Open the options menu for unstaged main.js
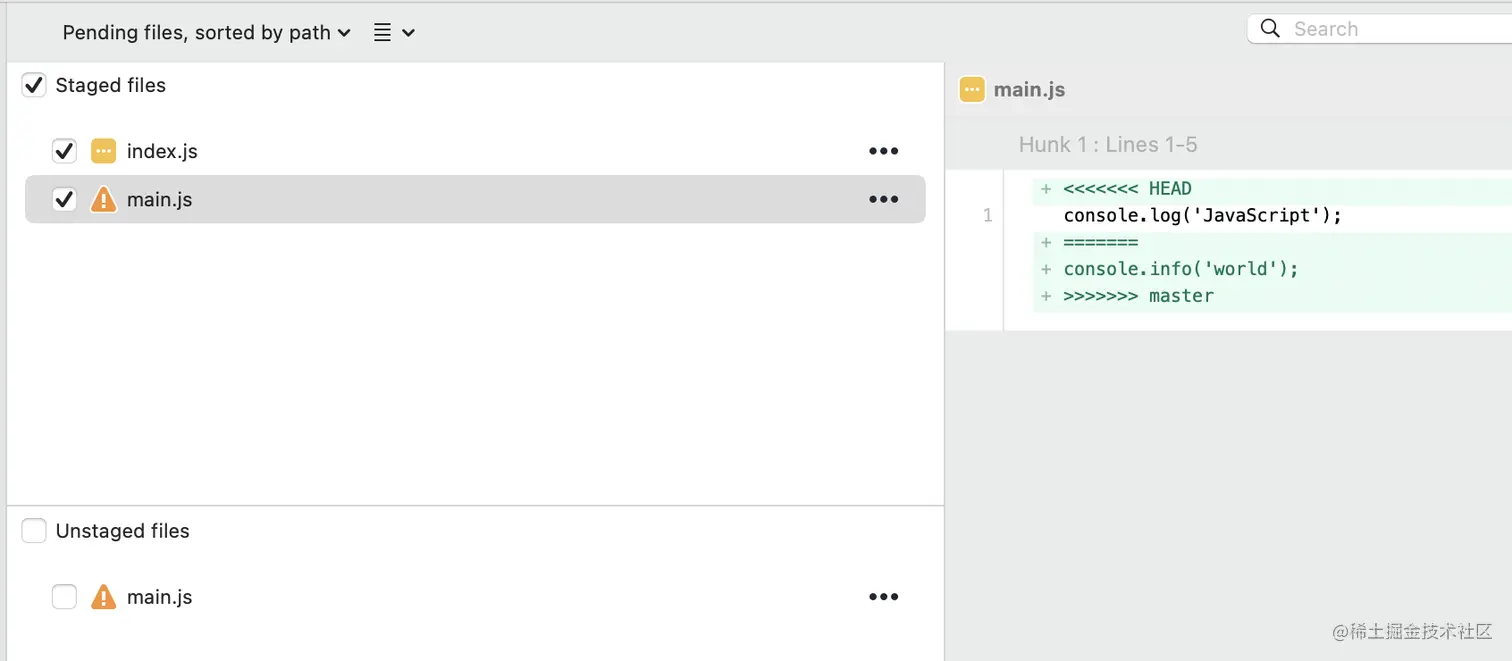 coord(884,596)
